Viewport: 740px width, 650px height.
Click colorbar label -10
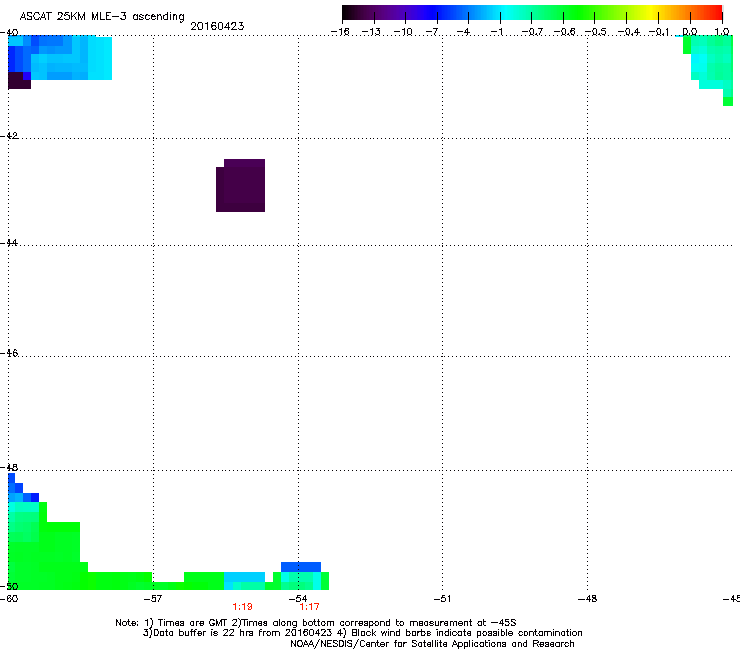tap(403, 32)
